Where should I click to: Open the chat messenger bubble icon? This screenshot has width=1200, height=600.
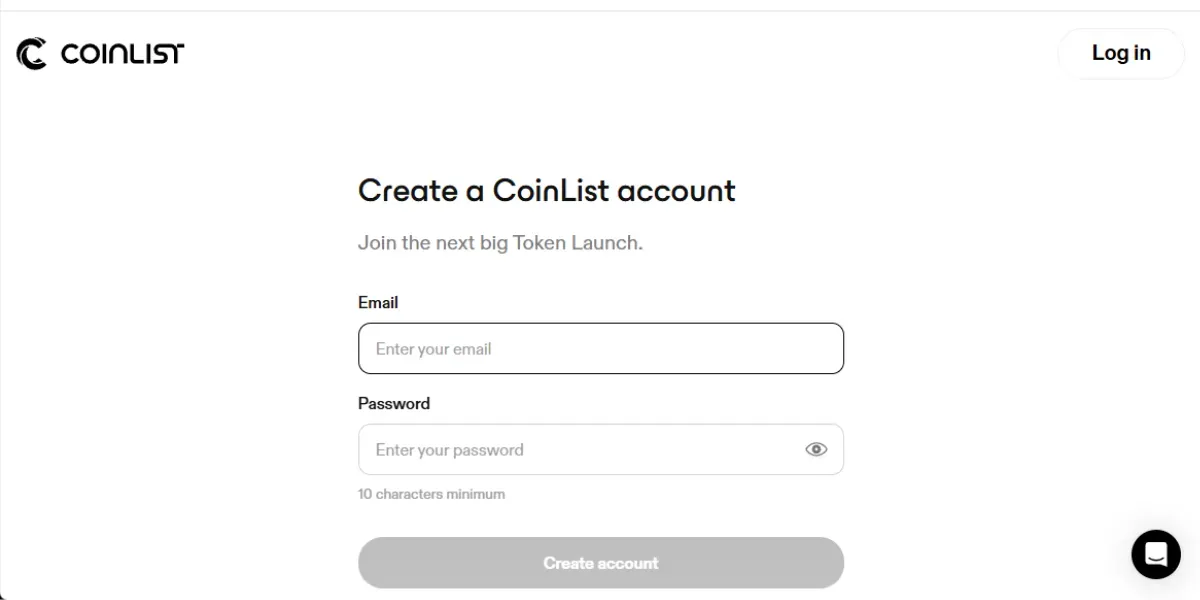tap(1156, 554)
